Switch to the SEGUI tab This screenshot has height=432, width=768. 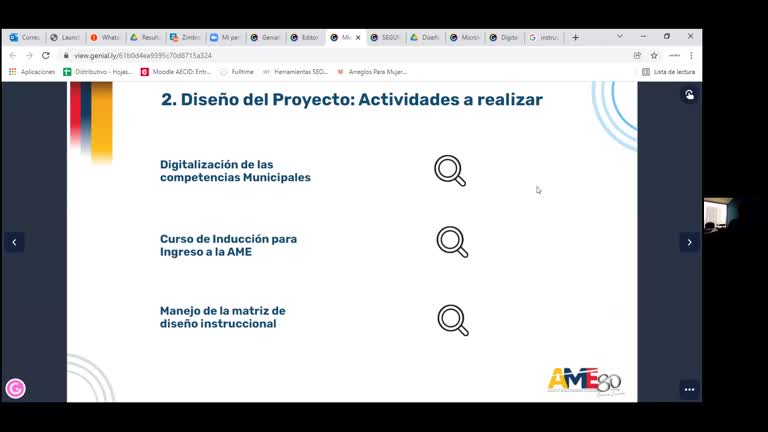pyautogui.click(x=385, y=37)
